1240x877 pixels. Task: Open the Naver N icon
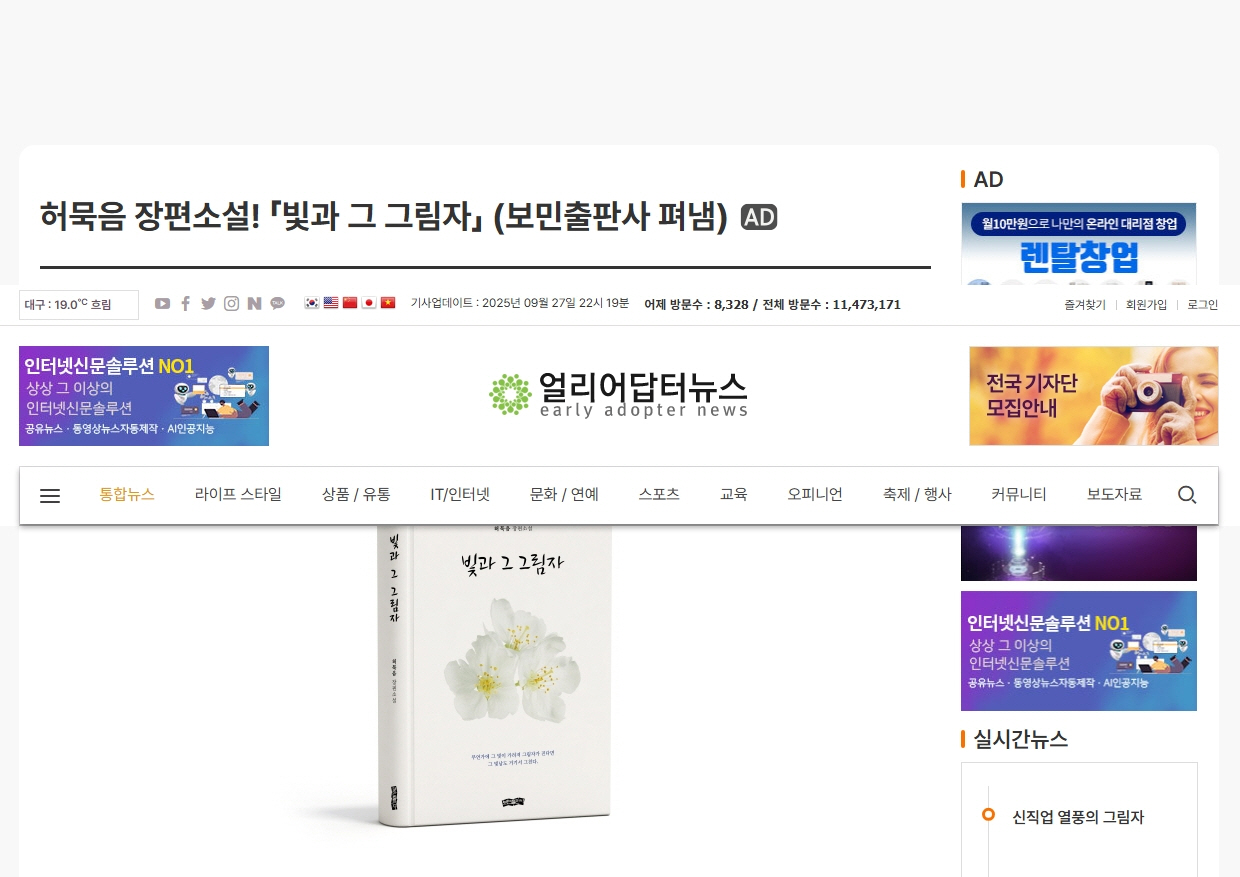click(254, 304)
